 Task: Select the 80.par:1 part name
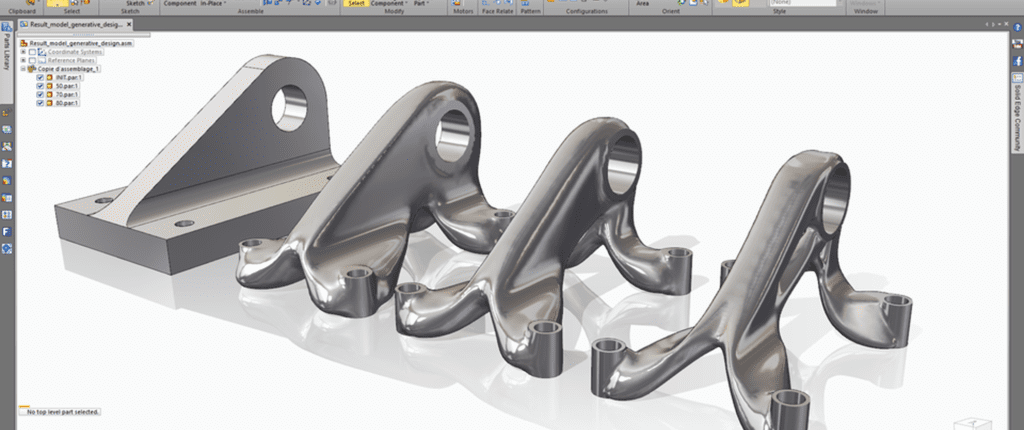pyautogui.click(x=67, y=103)
